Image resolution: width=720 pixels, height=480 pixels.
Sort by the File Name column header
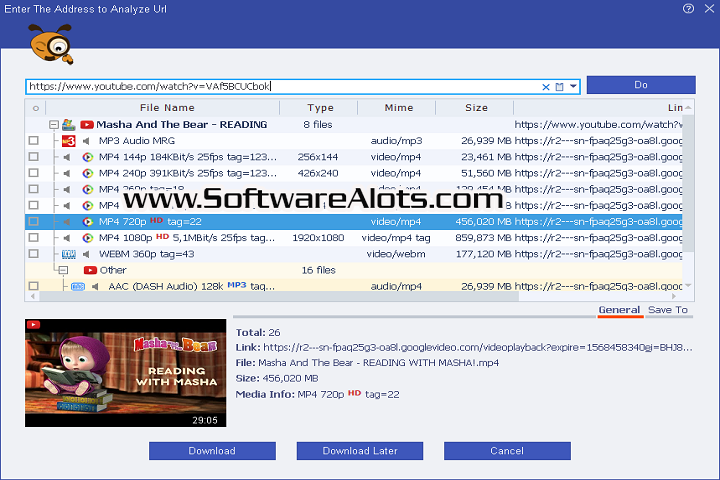(x=167, y=108)
